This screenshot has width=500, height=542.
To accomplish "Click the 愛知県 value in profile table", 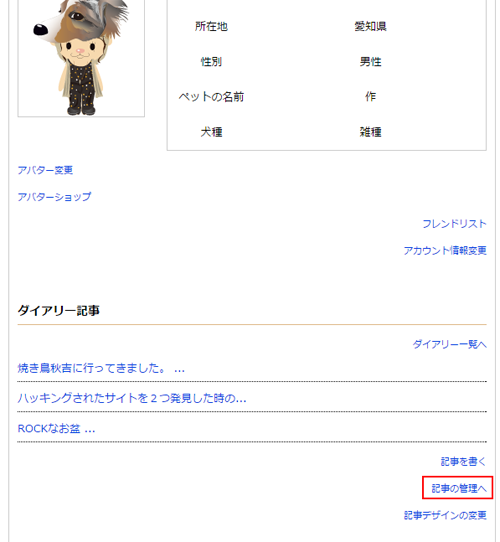I will (x=370, y=26).
